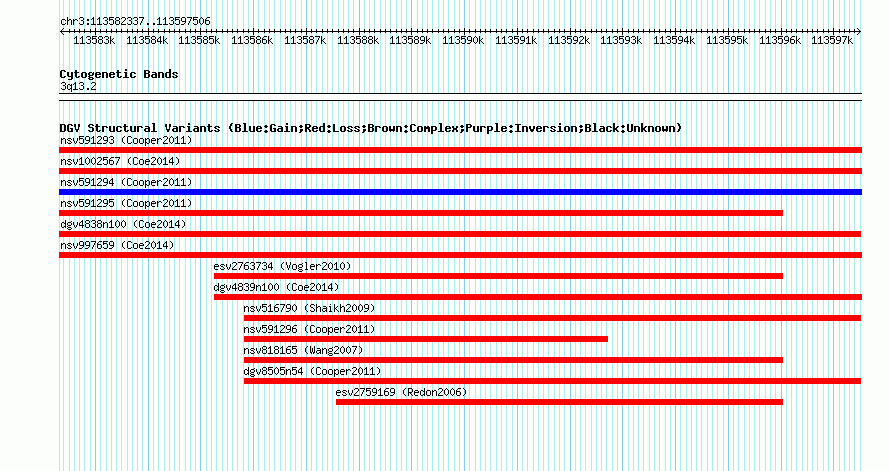Select the 3q13.2 band label
The width and height of the screenshot is (890, 471).
78,86
